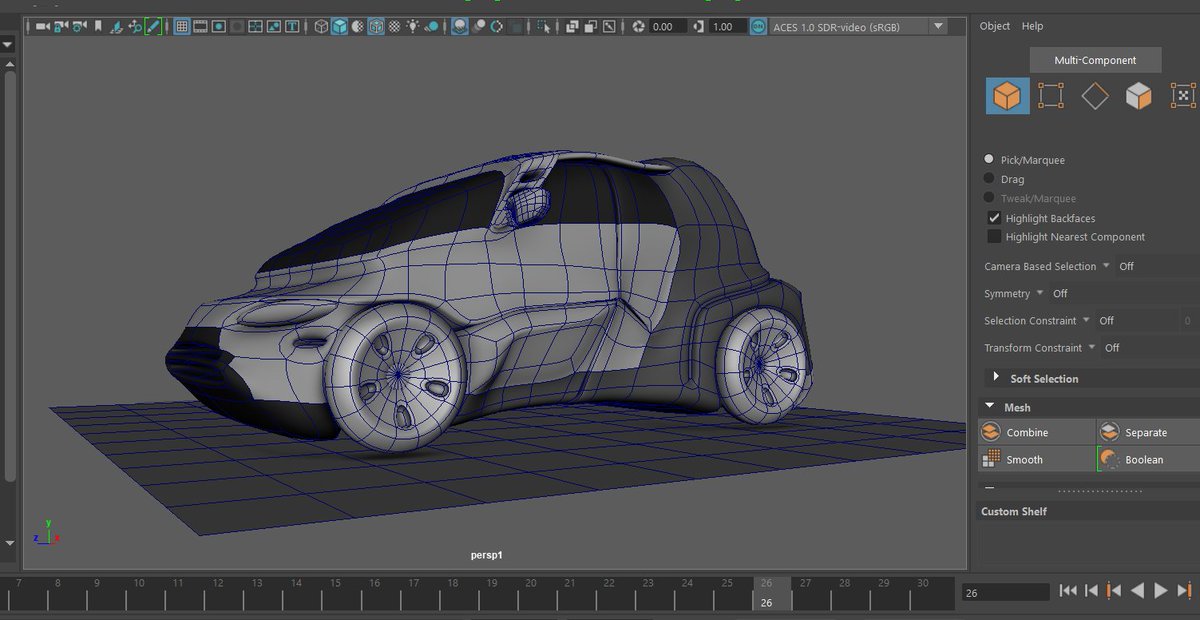Play backwards on the timeline
The height and width of the screenshot is (620, 1200).
pyautogui.click(x=1138, y=591)
